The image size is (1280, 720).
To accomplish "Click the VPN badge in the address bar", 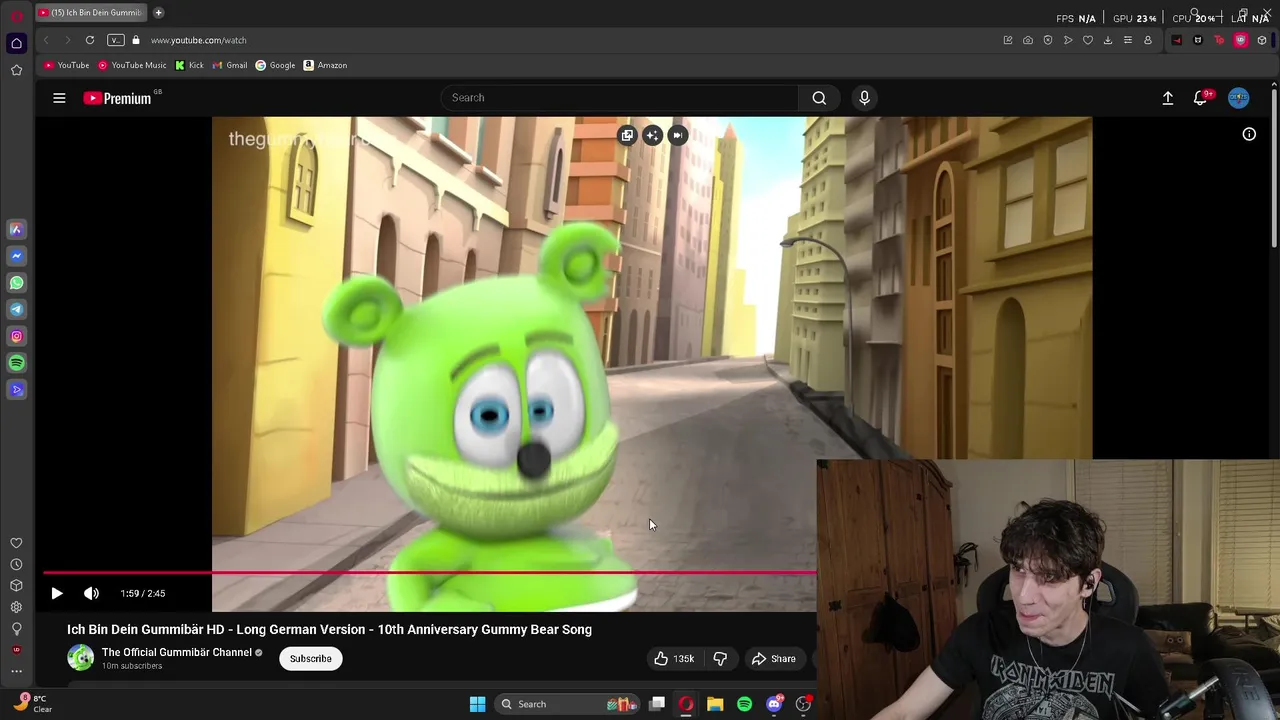I will 116,40.
